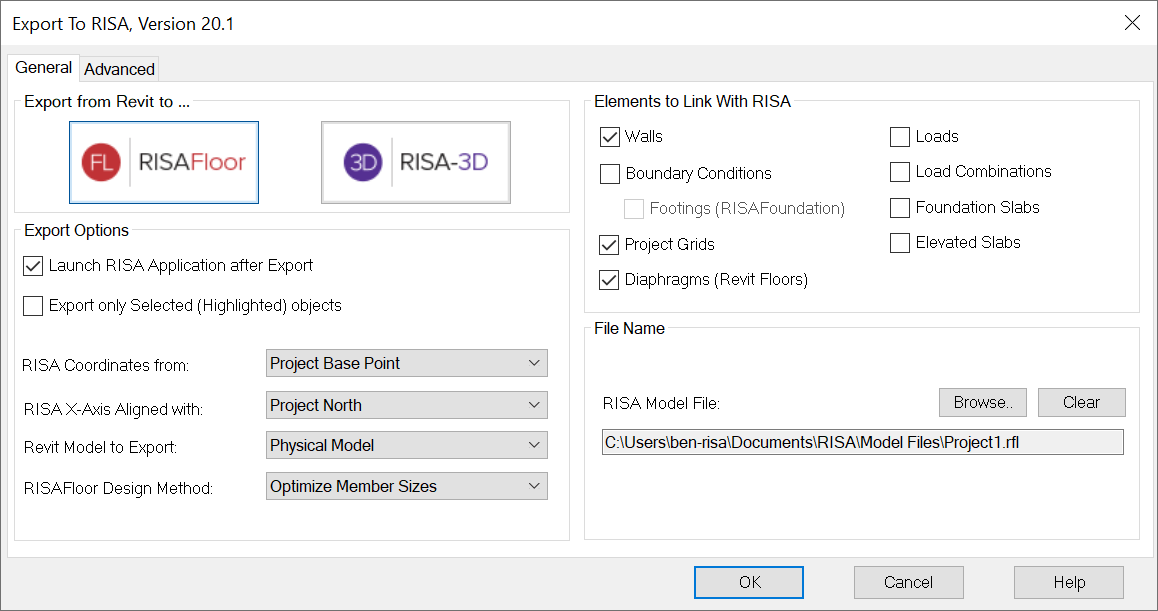Enable Load Combinations export

click(x=900, y=172)
